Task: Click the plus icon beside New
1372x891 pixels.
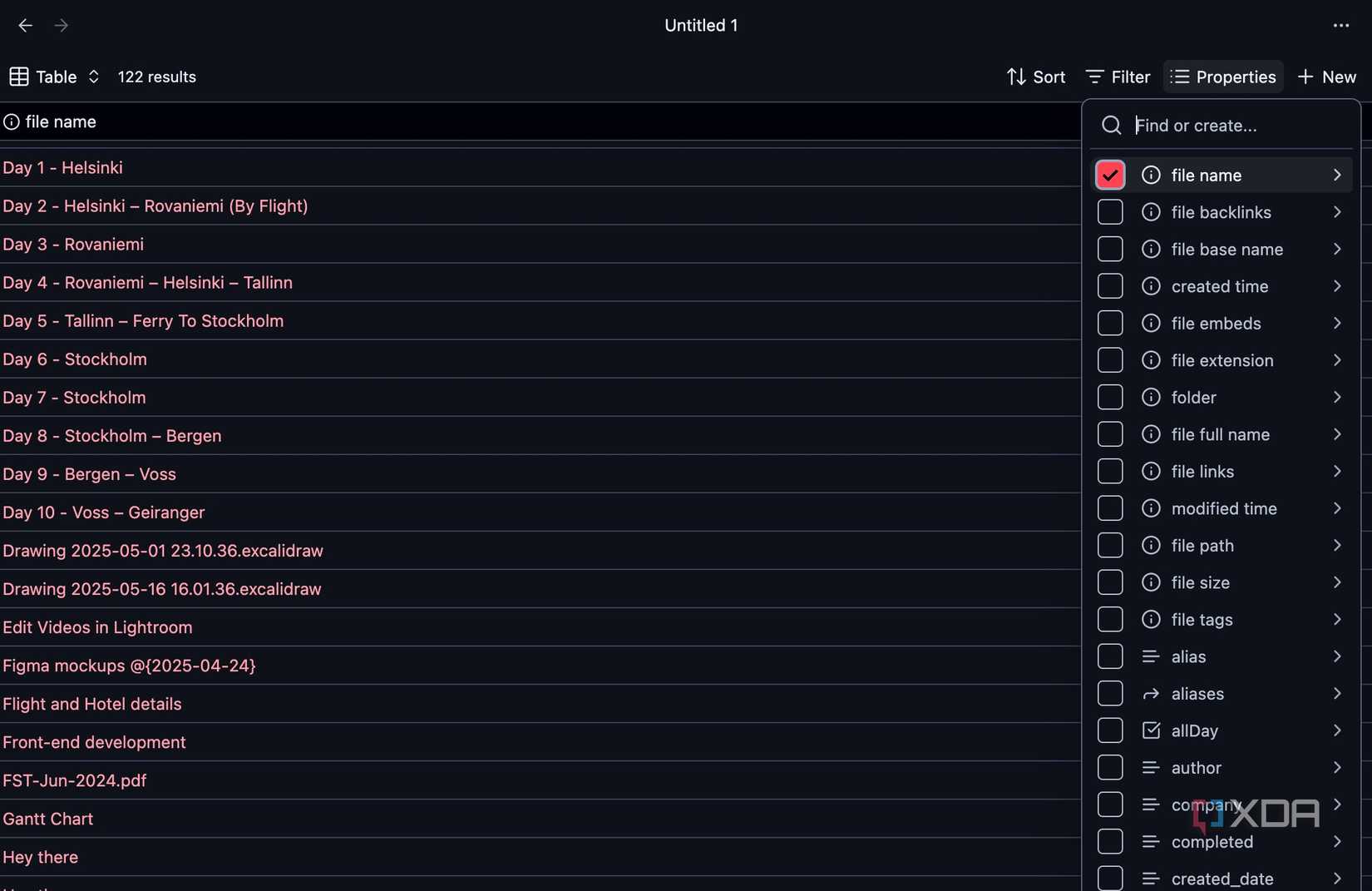Action: pos(1305,77)
